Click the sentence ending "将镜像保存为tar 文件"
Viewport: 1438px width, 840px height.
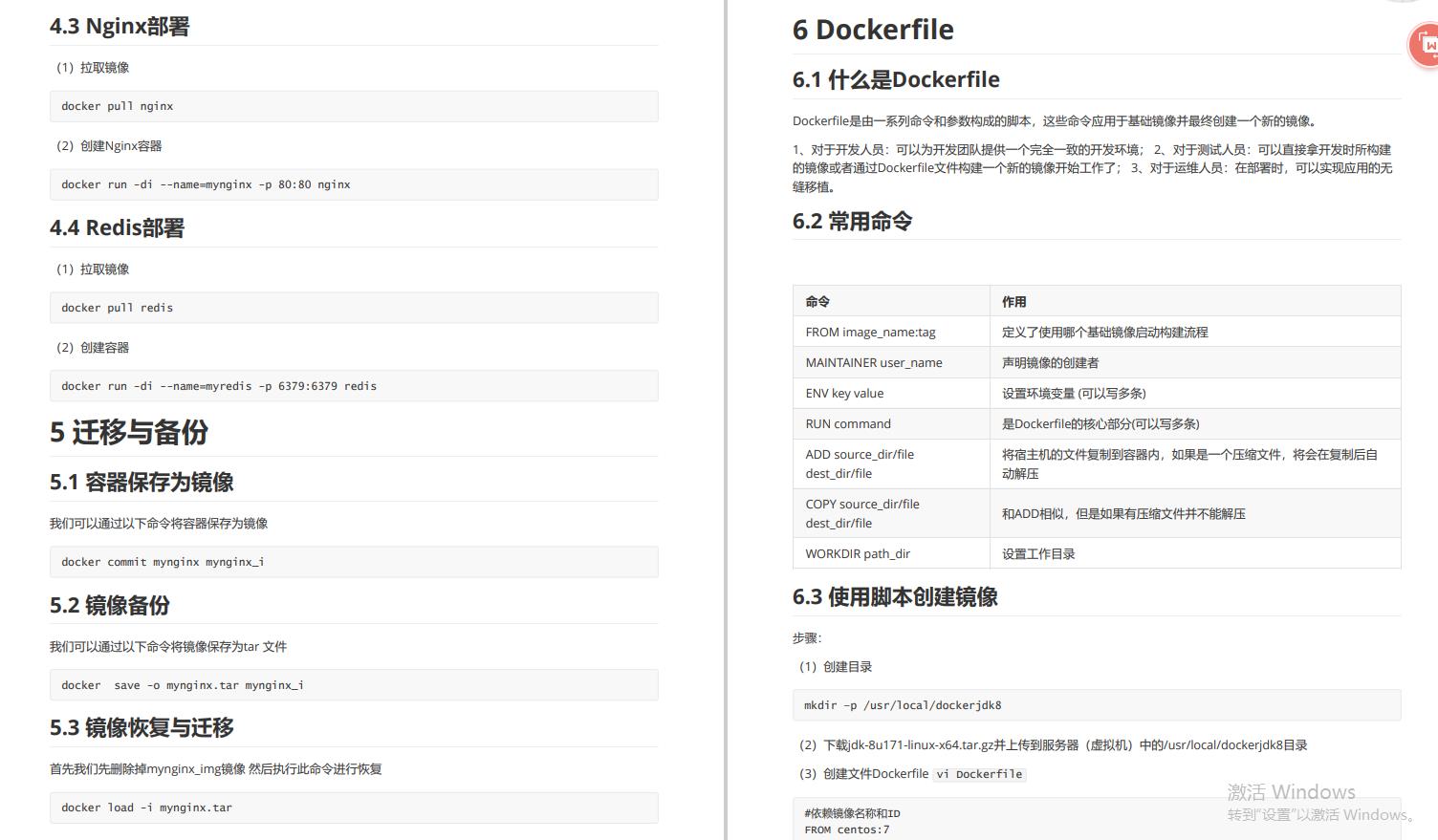[168, 646]
